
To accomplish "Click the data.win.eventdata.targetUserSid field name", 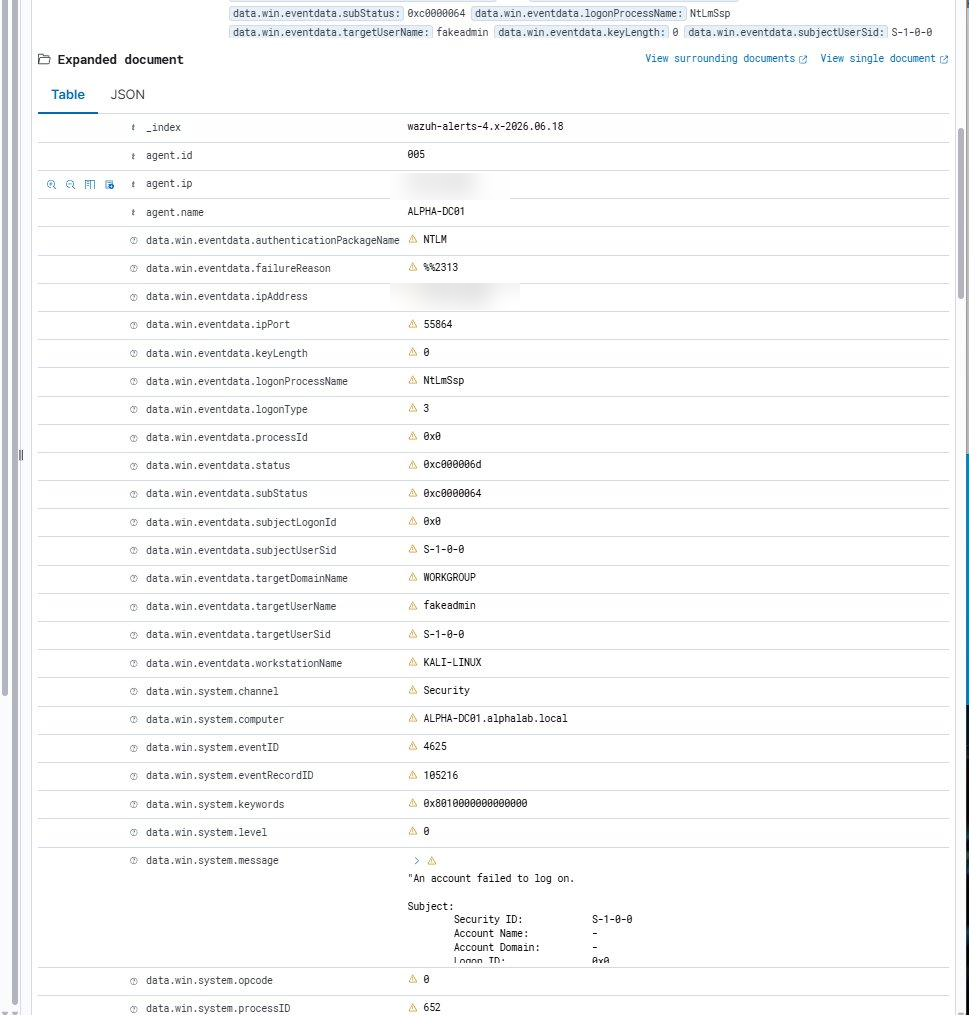I will [x=238, y=634].
